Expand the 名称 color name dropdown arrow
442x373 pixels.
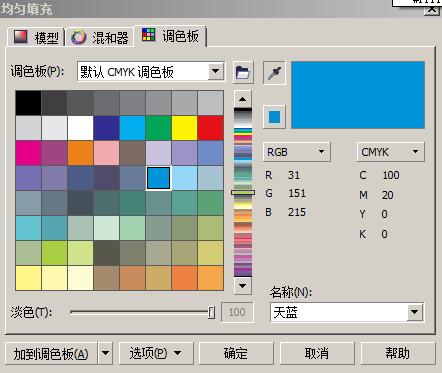click(x=415, y=312)
